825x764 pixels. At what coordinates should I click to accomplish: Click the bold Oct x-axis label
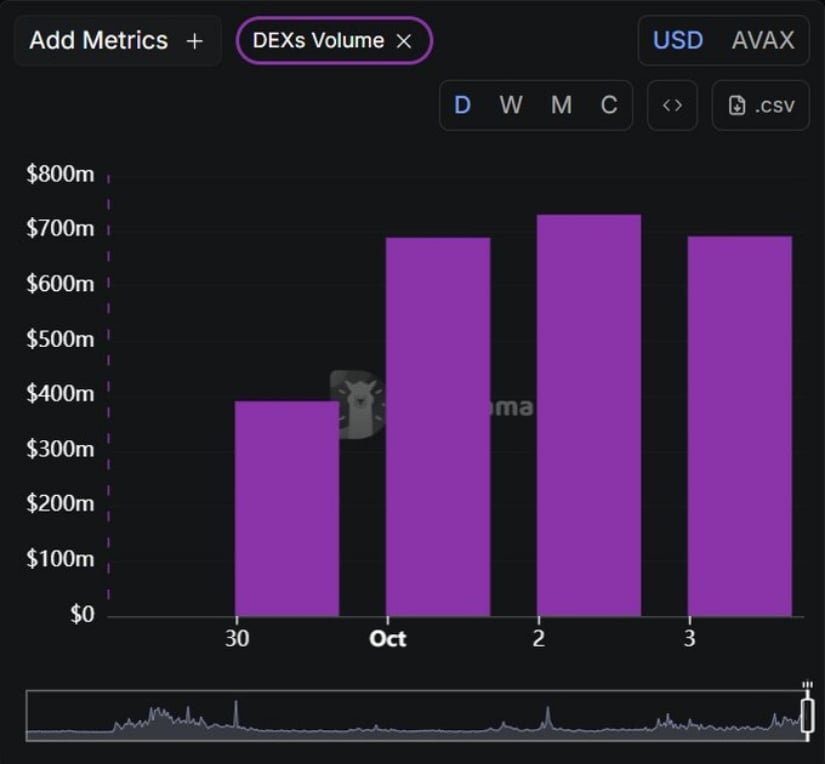click(x=387, y=638)
